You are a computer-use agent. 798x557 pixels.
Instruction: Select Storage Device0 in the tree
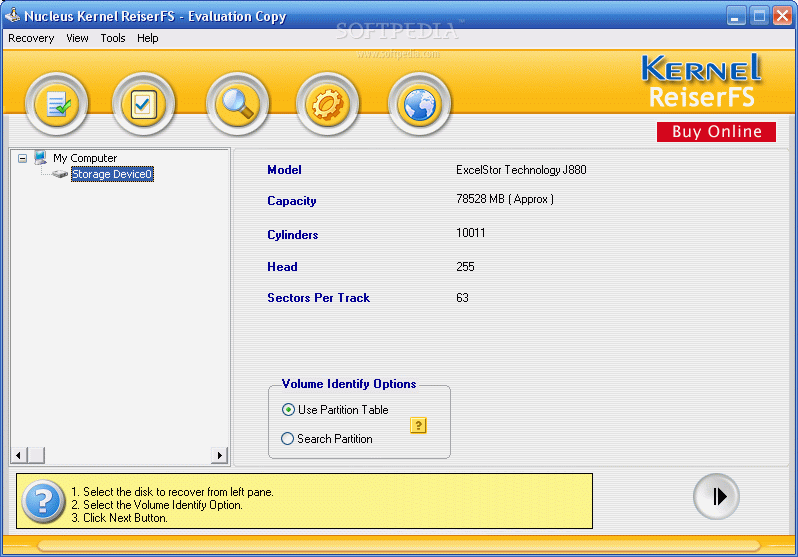tap(112, 174)
